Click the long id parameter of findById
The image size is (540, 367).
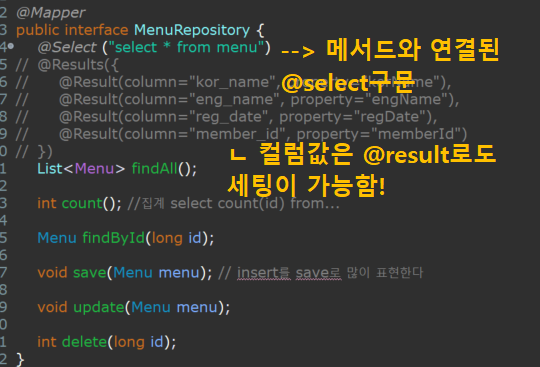click(x=176, y=238)
